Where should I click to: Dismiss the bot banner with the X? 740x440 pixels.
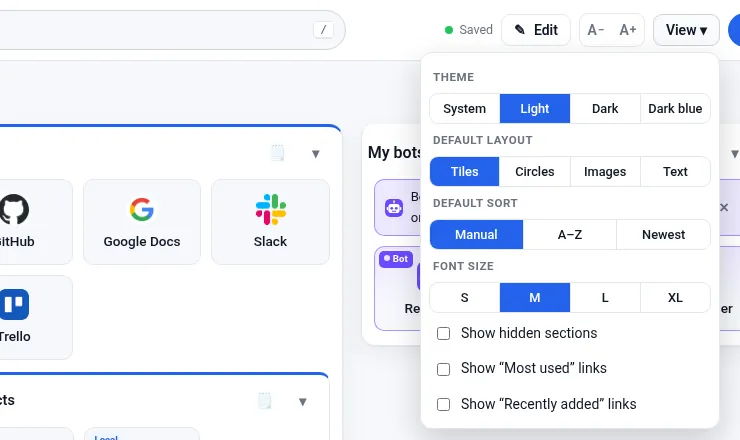pos(724,207)
